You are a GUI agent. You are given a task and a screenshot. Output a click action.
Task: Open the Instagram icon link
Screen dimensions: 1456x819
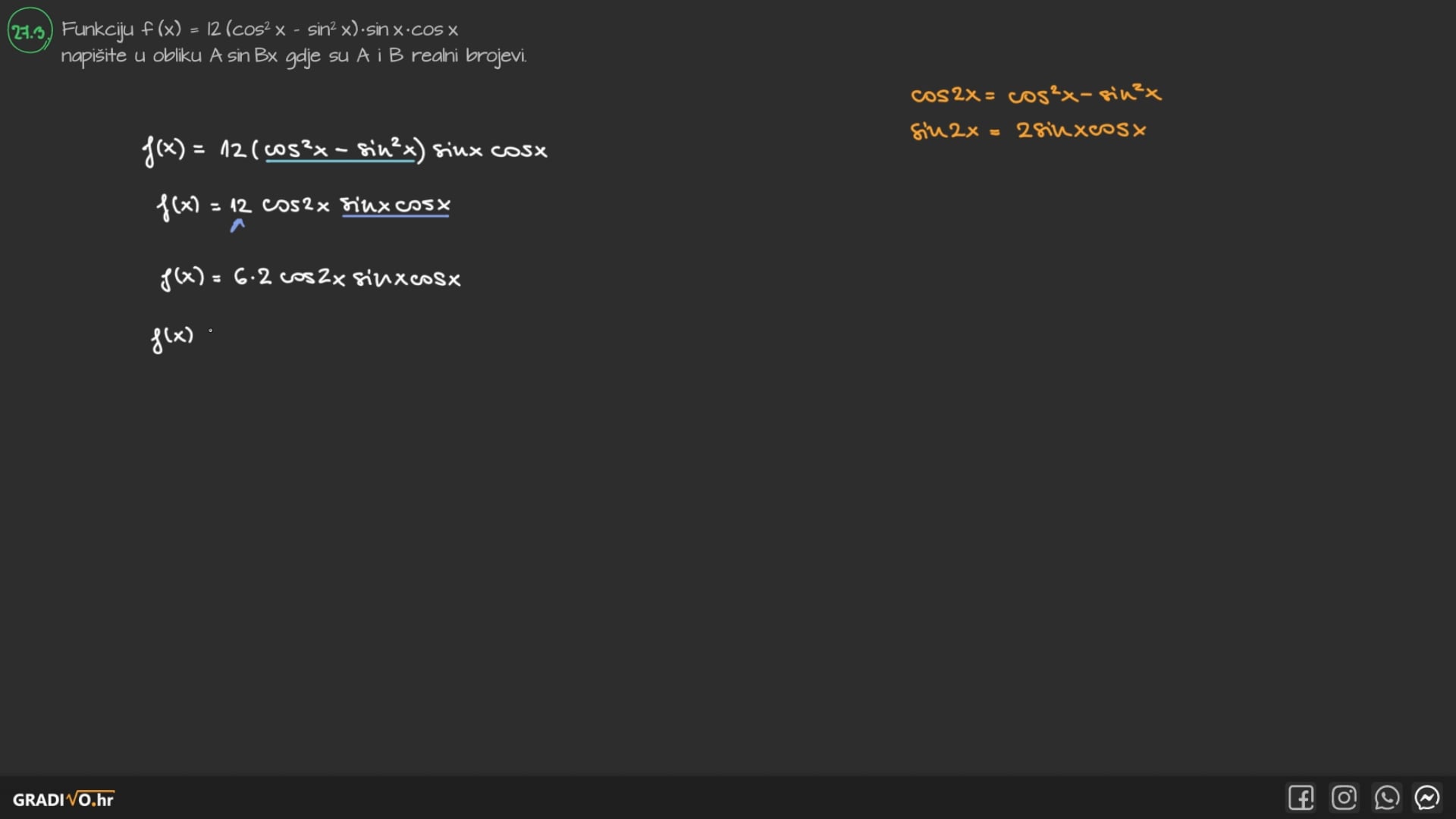click(1344, 798)
